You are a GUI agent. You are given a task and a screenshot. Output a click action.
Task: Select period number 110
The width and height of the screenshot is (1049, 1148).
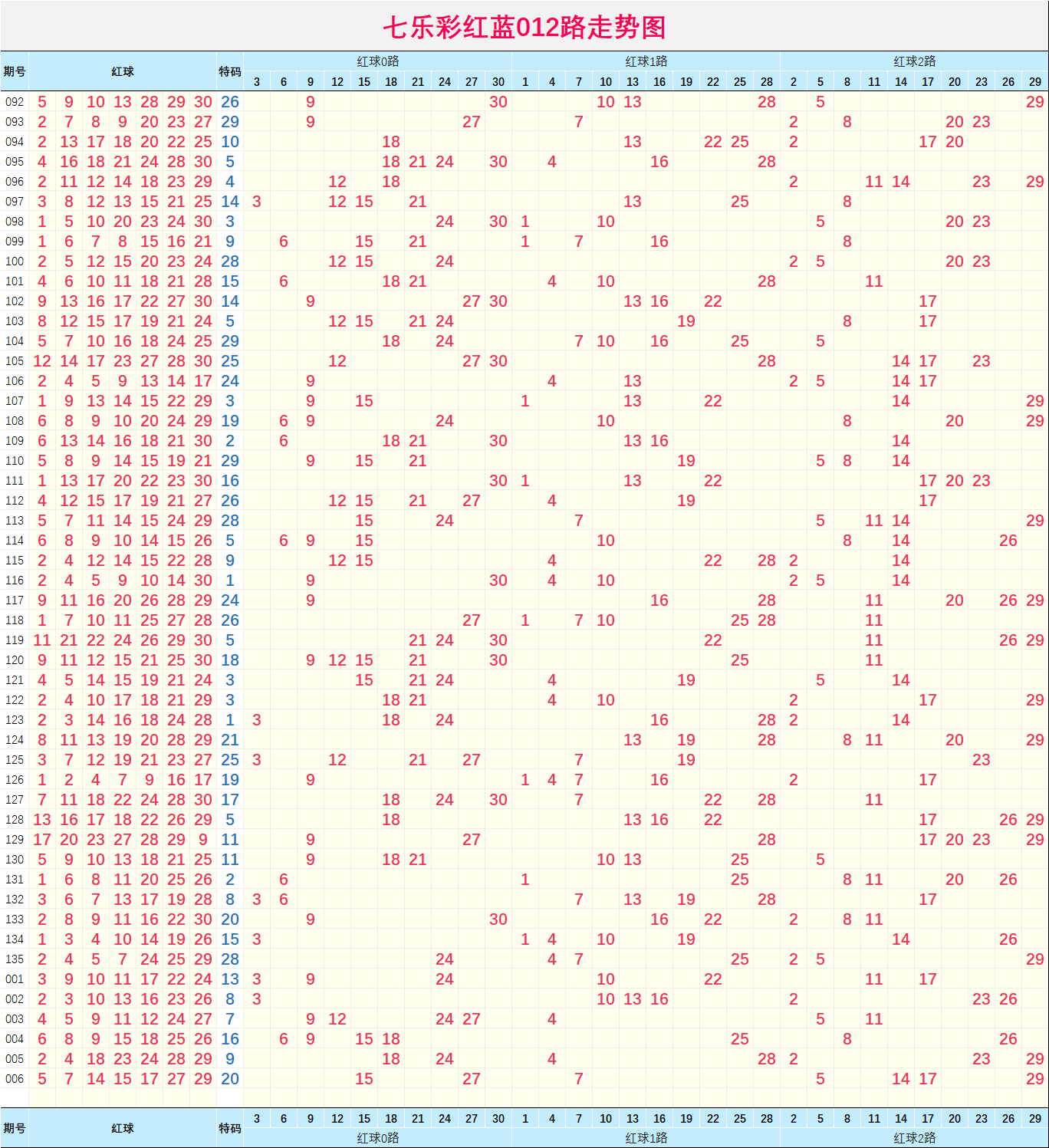click(x=15, y=461)
